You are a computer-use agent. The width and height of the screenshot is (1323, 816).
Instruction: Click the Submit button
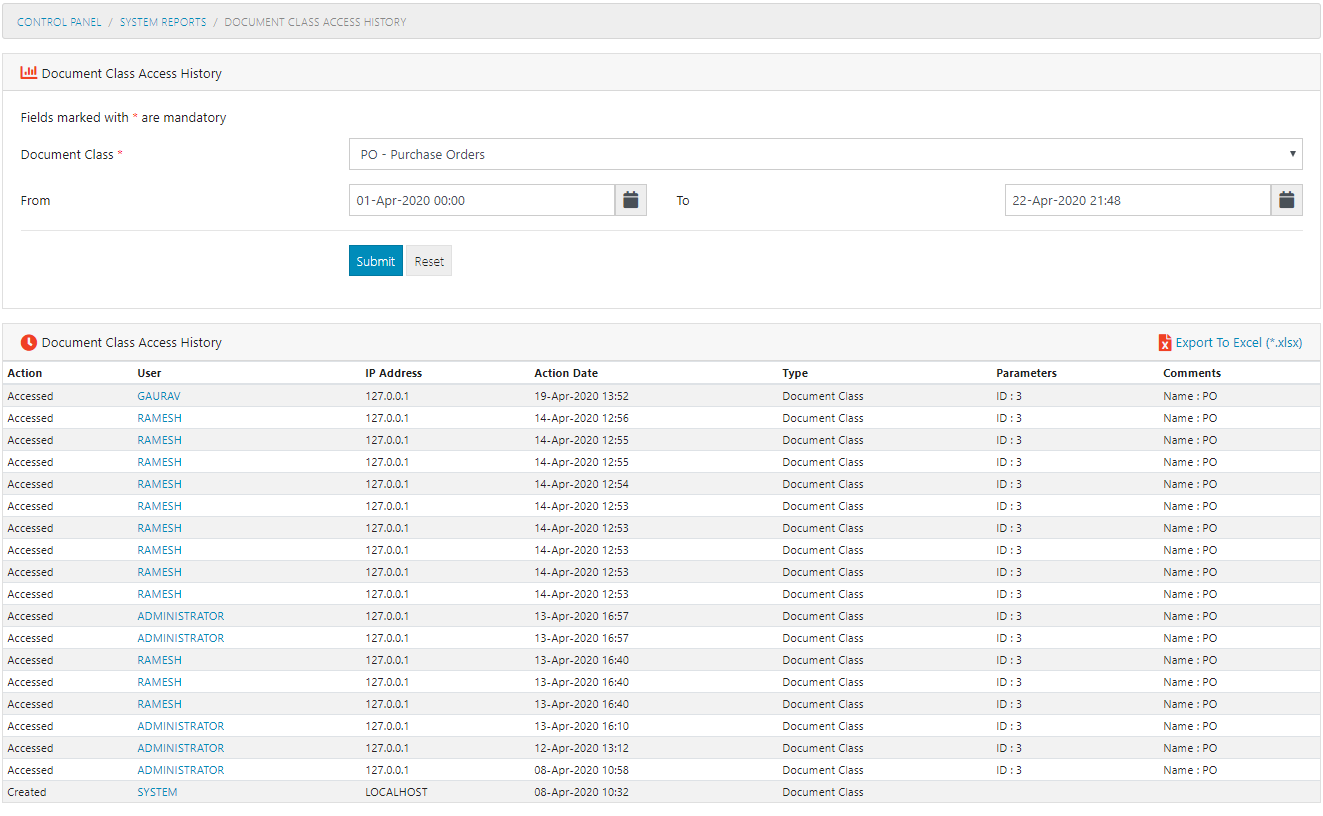point(375,261)
